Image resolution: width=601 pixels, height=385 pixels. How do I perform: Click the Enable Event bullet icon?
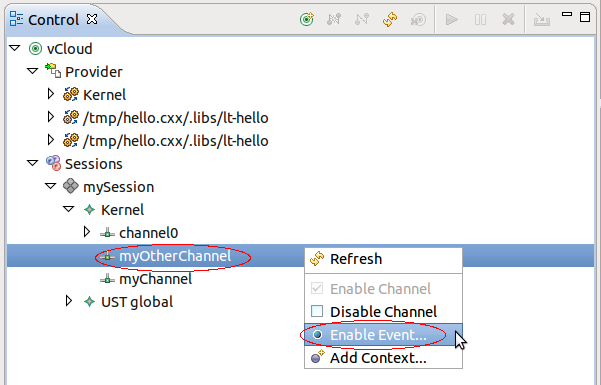[x=317, y=335]
